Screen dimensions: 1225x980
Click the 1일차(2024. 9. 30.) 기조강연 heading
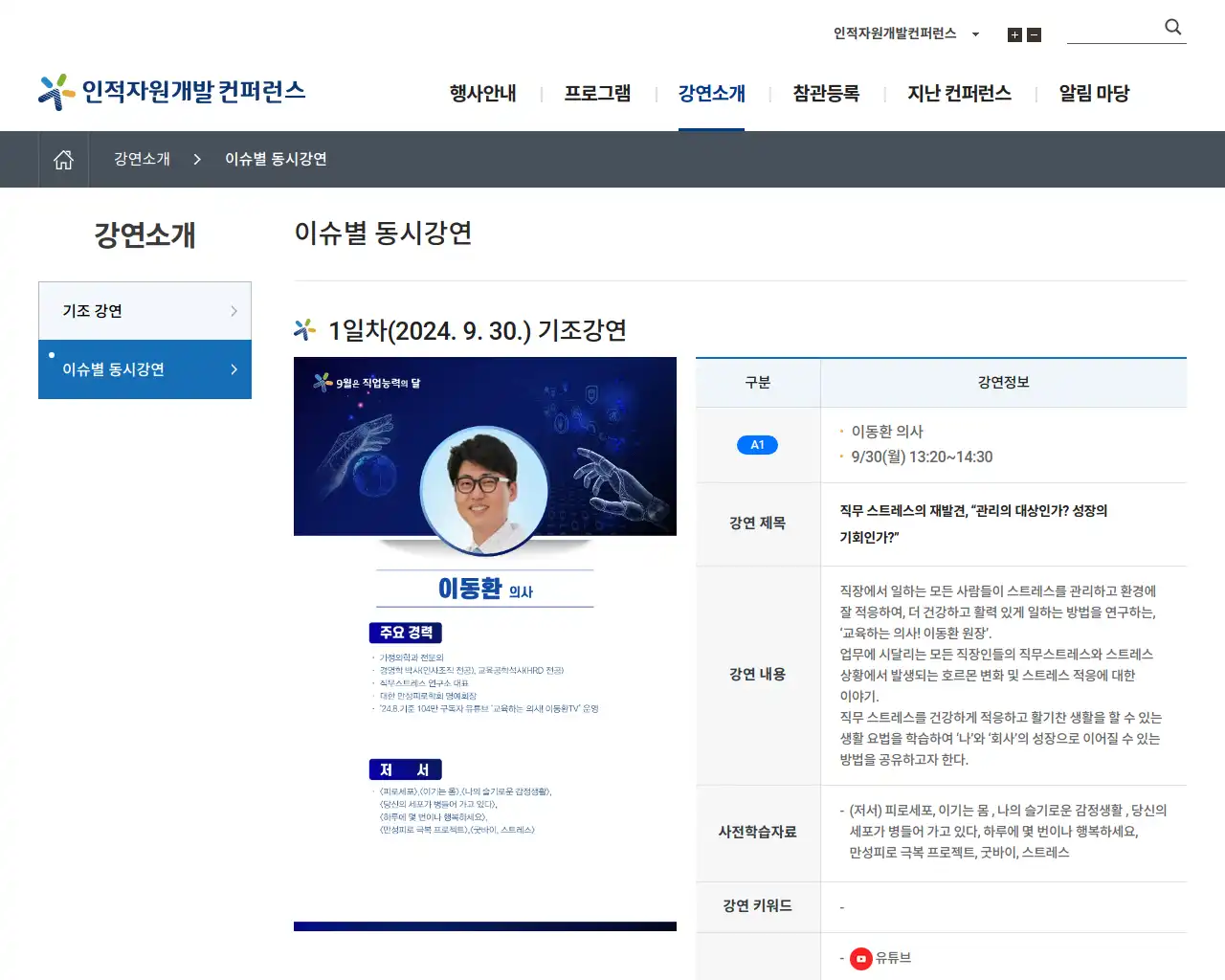477,331
